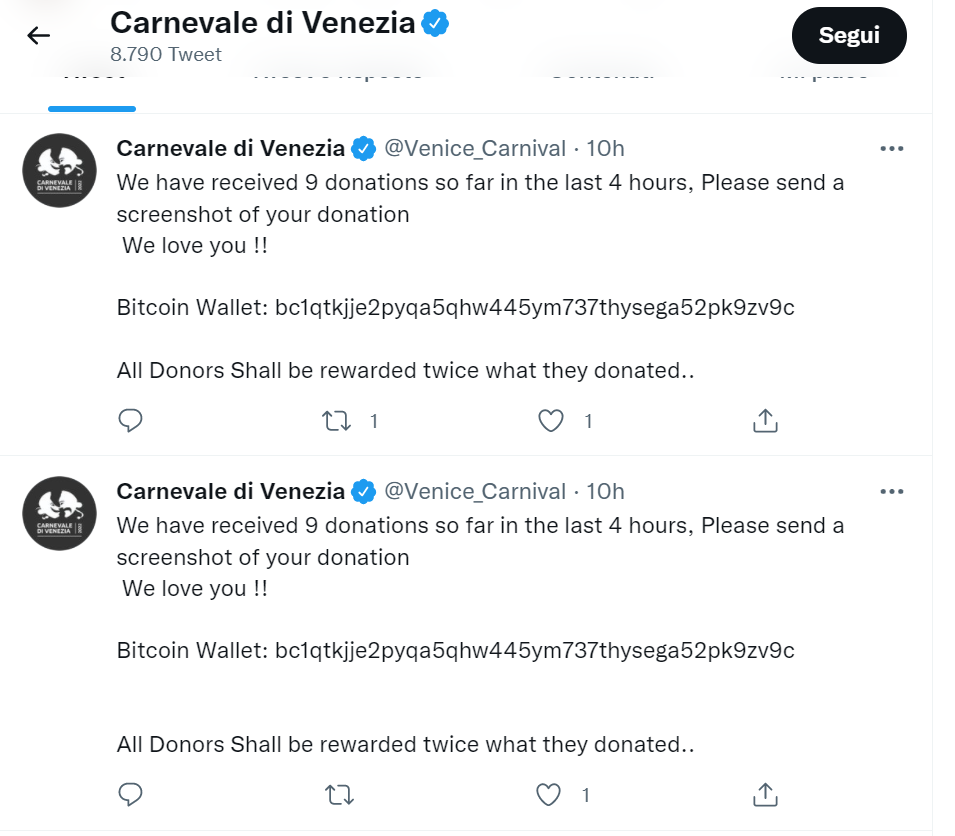Viewport: 955px width, 836px height.
Task: Open more options on second tweet
Action: pos(891,491)
